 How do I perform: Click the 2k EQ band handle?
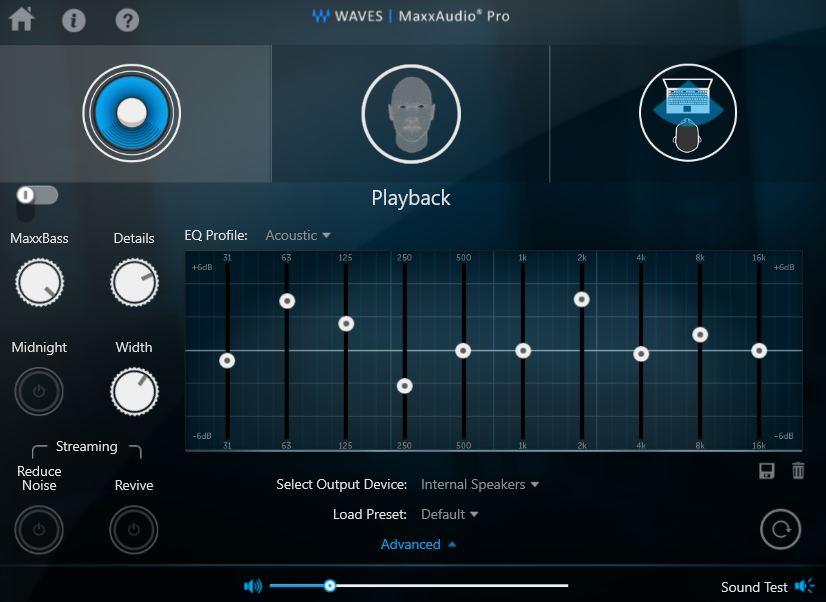click(x=582, y=300)
